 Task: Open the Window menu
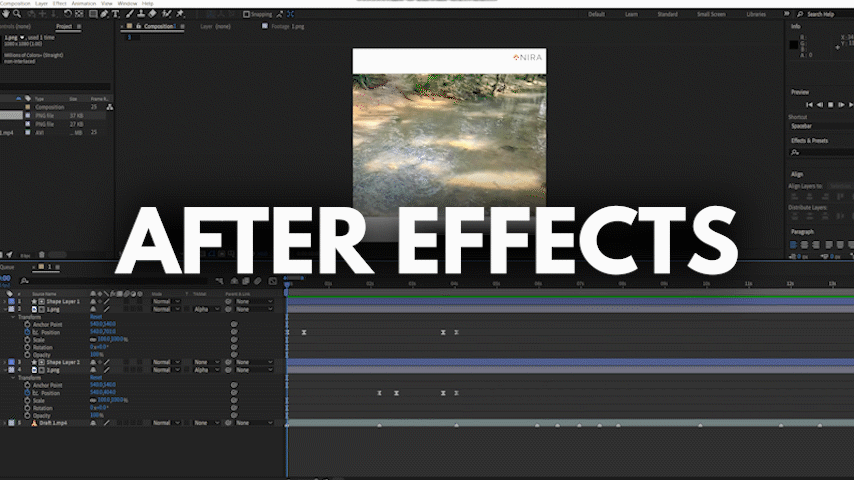pos(127,3)
